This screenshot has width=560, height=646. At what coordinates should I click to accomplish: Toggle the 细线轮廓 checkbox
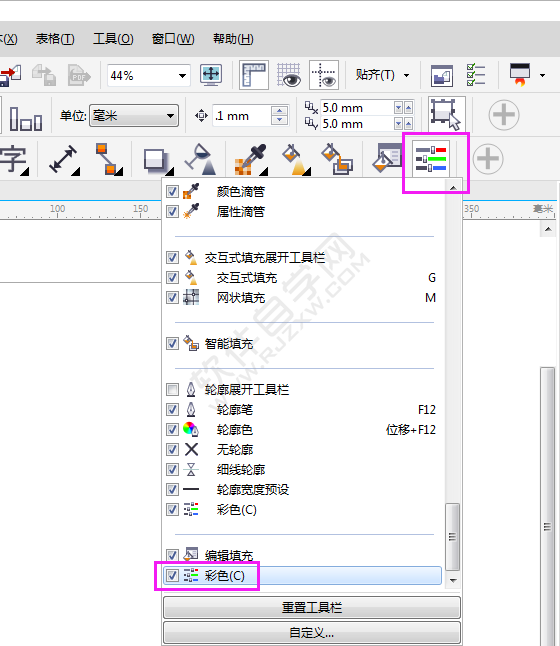tap(172, 470)
